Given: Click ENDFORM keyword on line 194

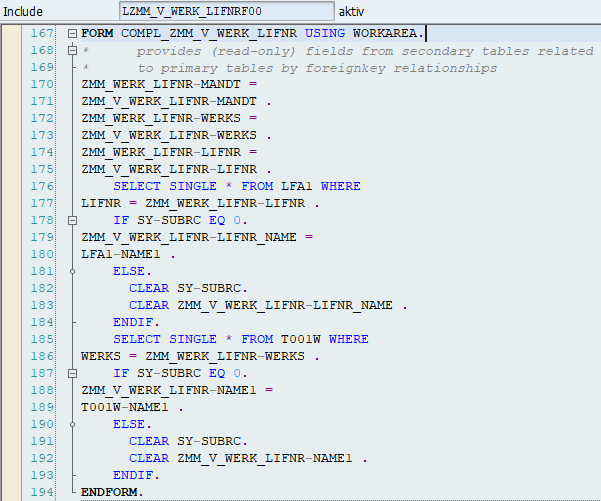Looking at the screenshot, I should pos(109,492).
